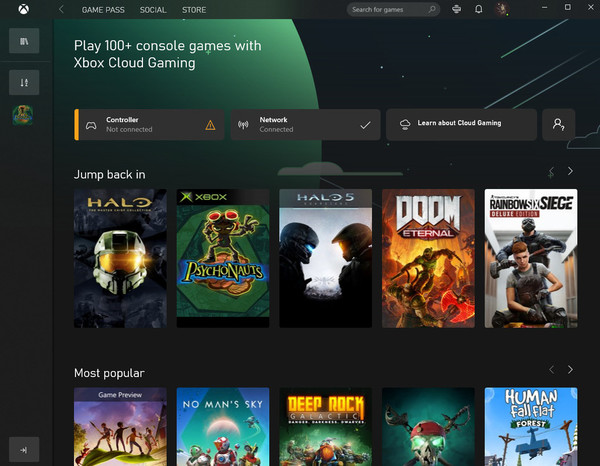600x466 pixels.
Task: Open the profile avatar menu
Action: click(x=502, y=9)
